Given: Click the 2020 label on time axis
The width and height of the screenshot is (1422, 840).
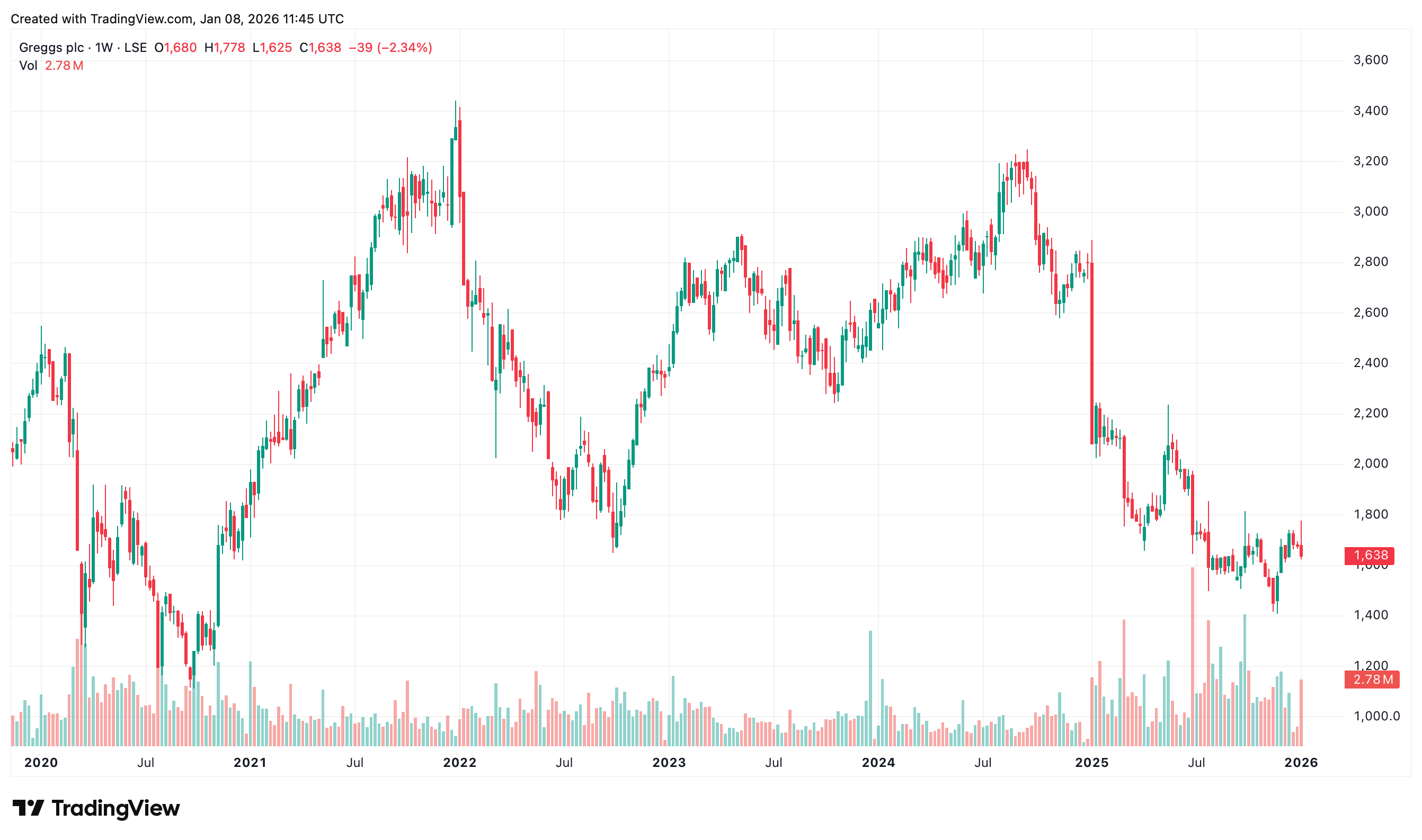Looking at the screenshot, I should point(41,763).
